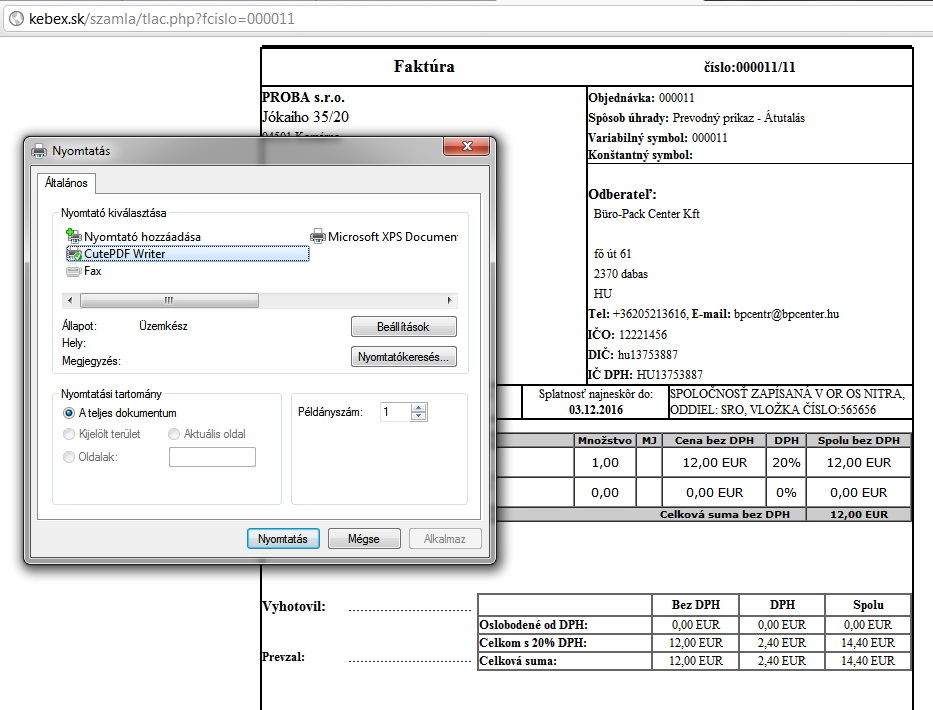
Task: Click the Nyomtatókeresés... button
Action: pos(403,357)
